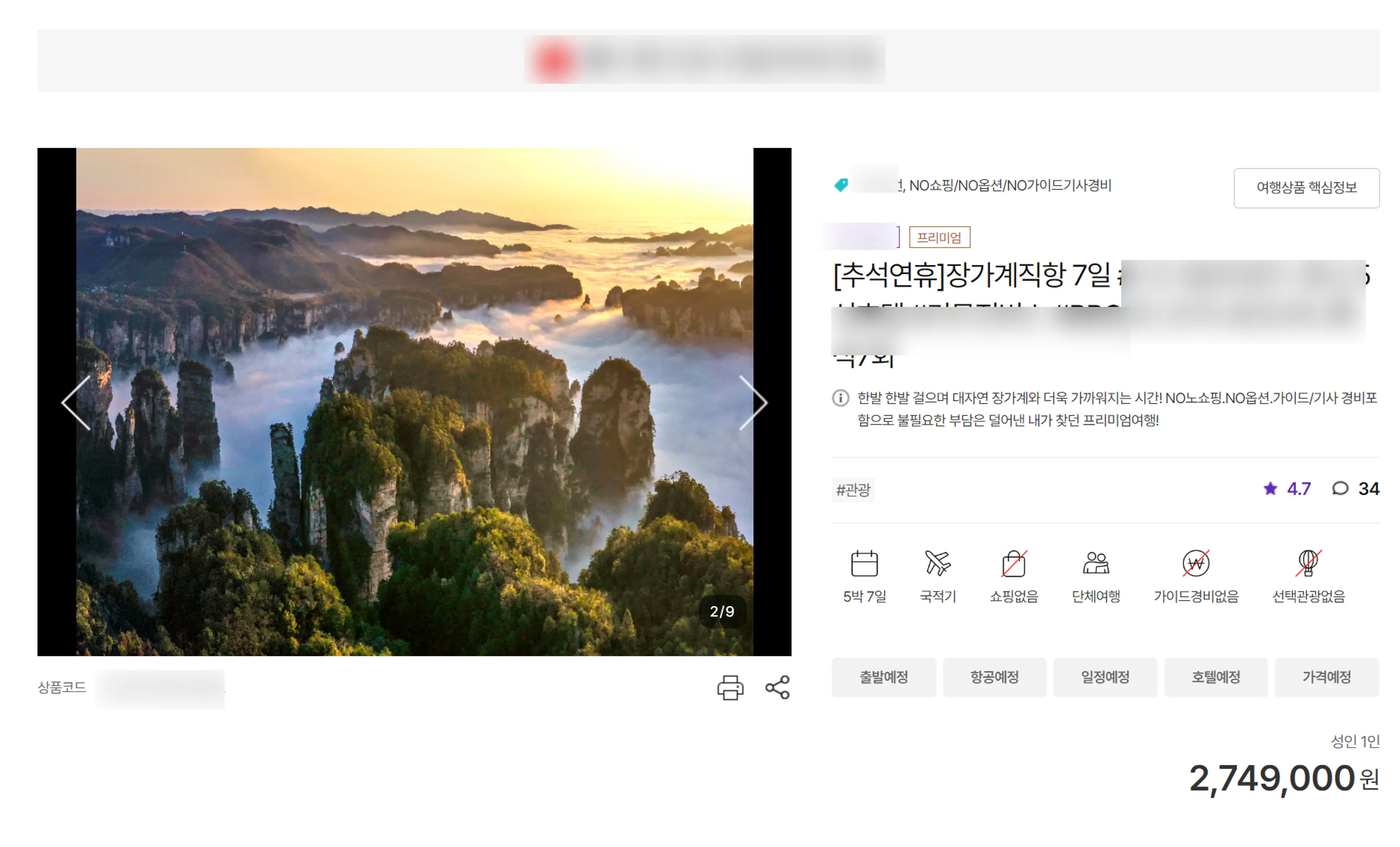The image size is (1400, 847).
Task: Click the 선택관광없음 balloon icon
Action: click(1308, 563)
